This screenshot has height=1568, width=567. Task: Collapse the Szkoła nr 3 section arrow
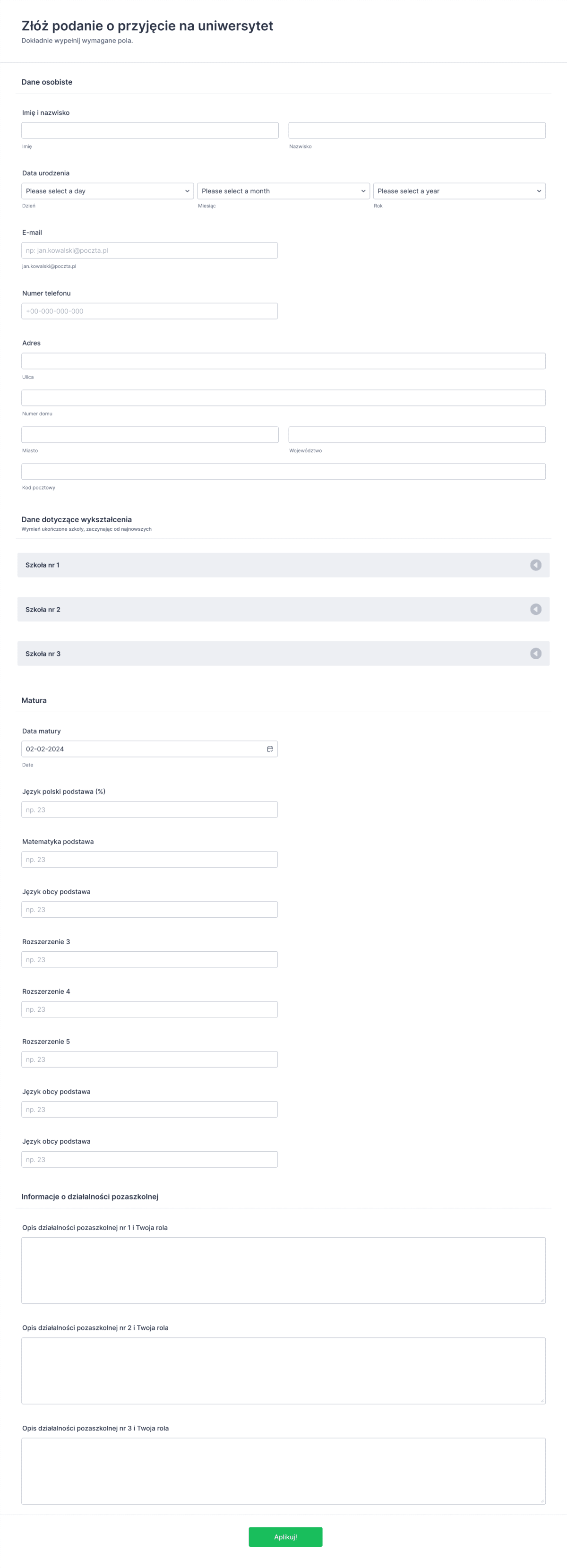pos(535,653)
